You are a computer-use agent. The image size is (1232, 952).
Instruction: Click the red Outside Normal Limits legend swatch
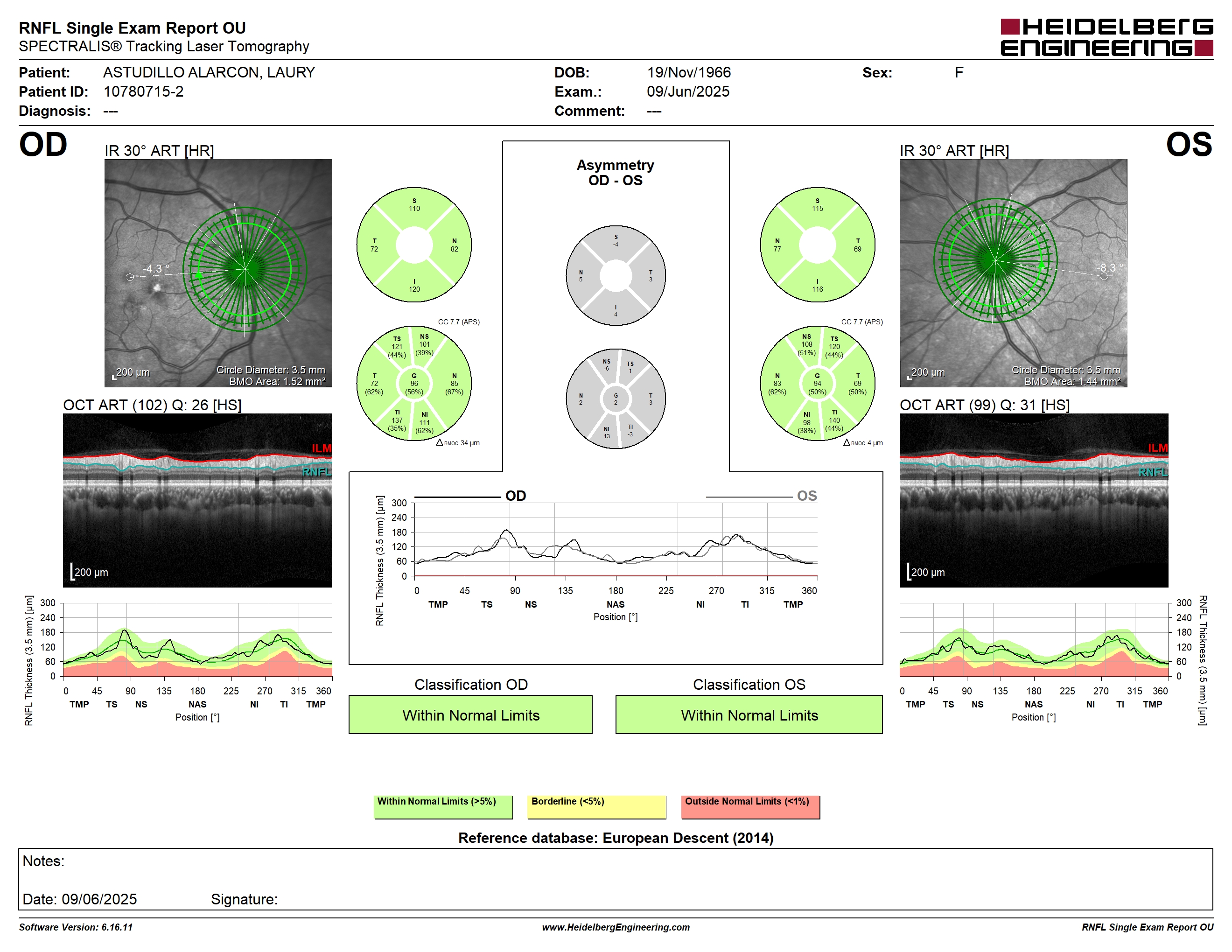tap(750, 807)
